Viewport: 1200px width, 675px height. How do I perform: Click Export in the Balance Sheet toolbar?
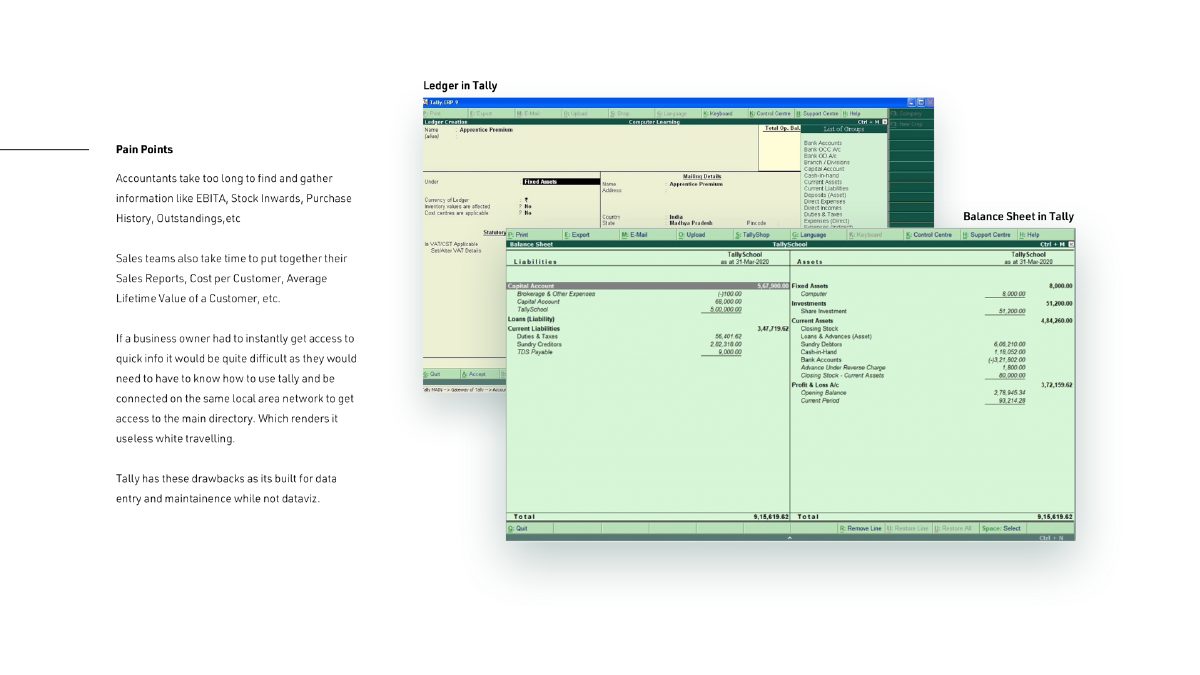point(590,234)
